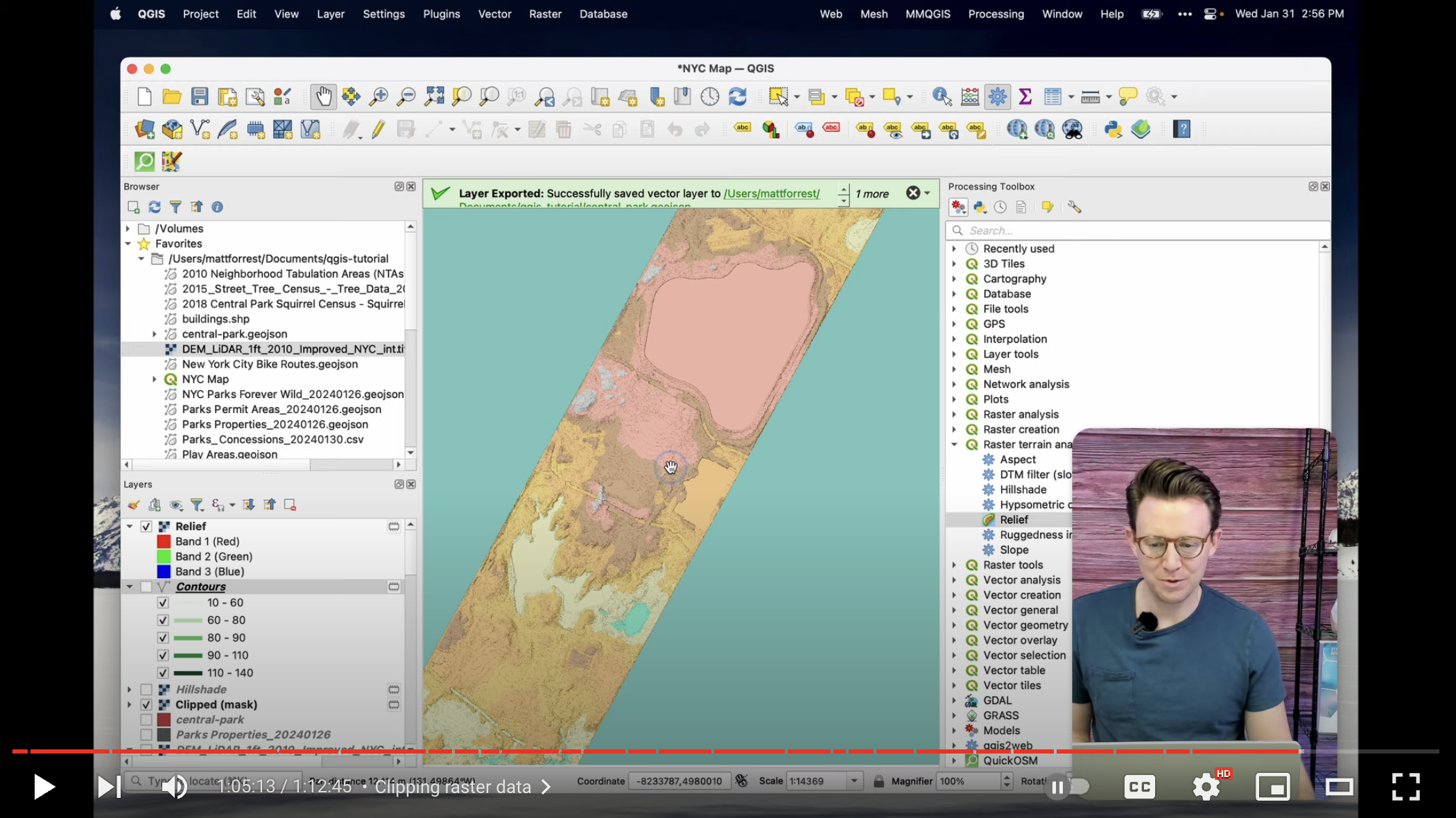Select the Relief algorithm in toolbox
This screenshot has height=818, width=1456.
pos(1013,519)
